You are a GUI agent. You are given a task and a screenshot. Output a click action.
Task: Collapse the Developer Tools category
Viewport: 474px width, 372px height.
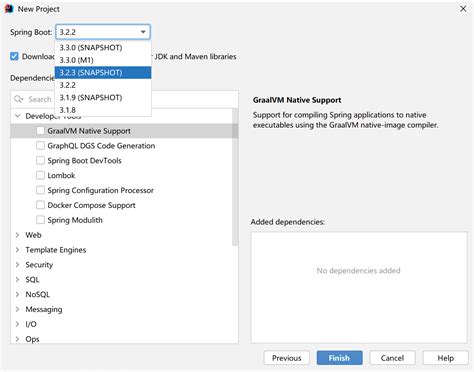(17, 116)
